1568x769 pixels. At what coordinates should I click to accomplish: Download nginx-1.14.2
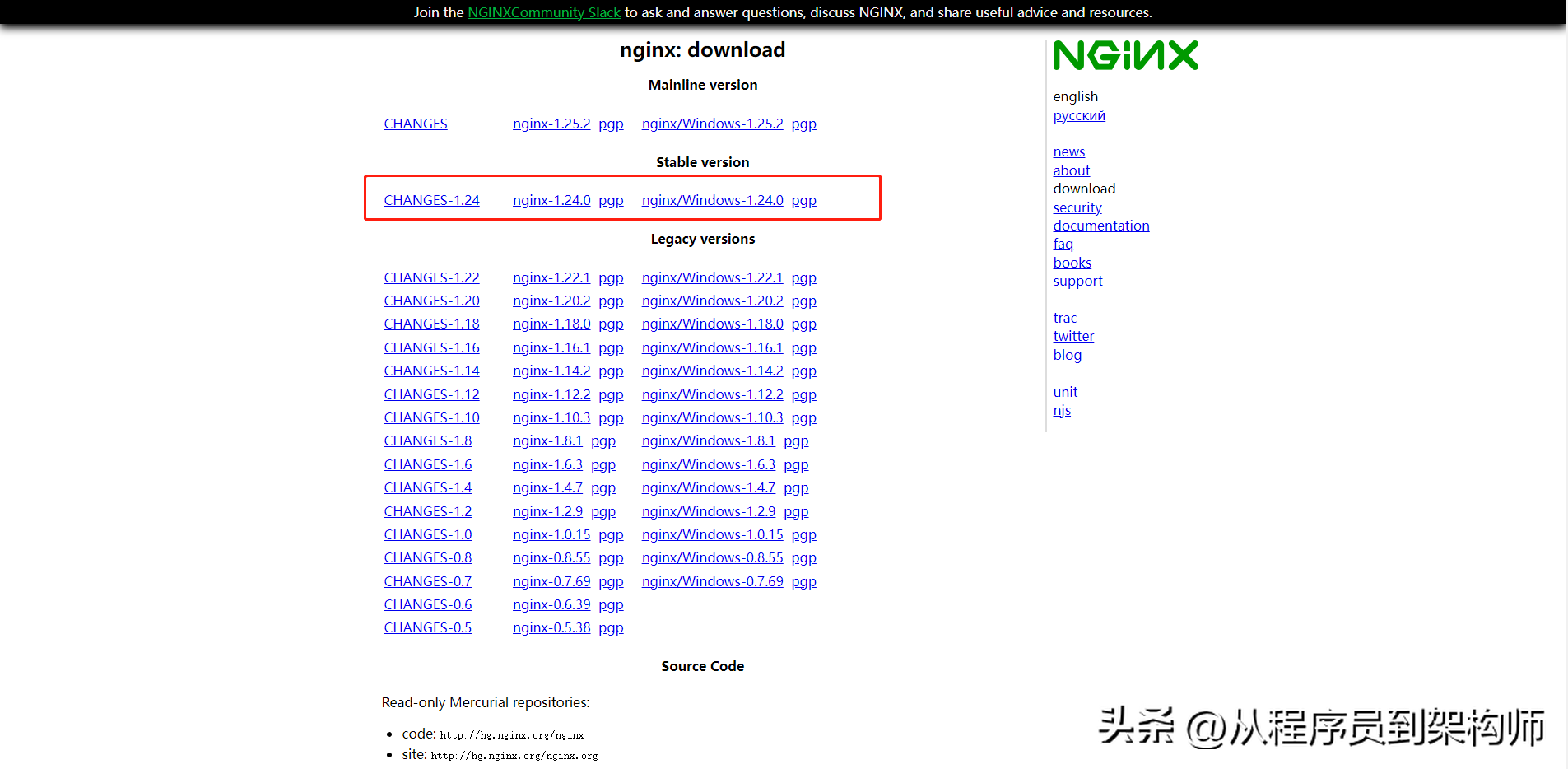pos(551,371)
